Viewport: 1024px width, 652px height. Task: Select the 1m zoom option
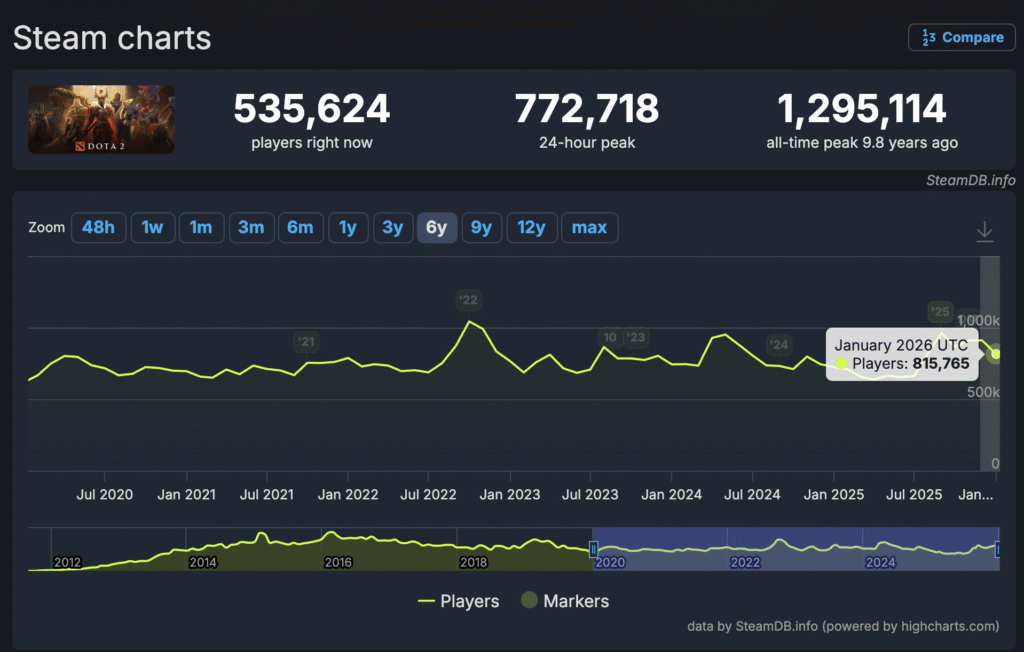(201, 228)
